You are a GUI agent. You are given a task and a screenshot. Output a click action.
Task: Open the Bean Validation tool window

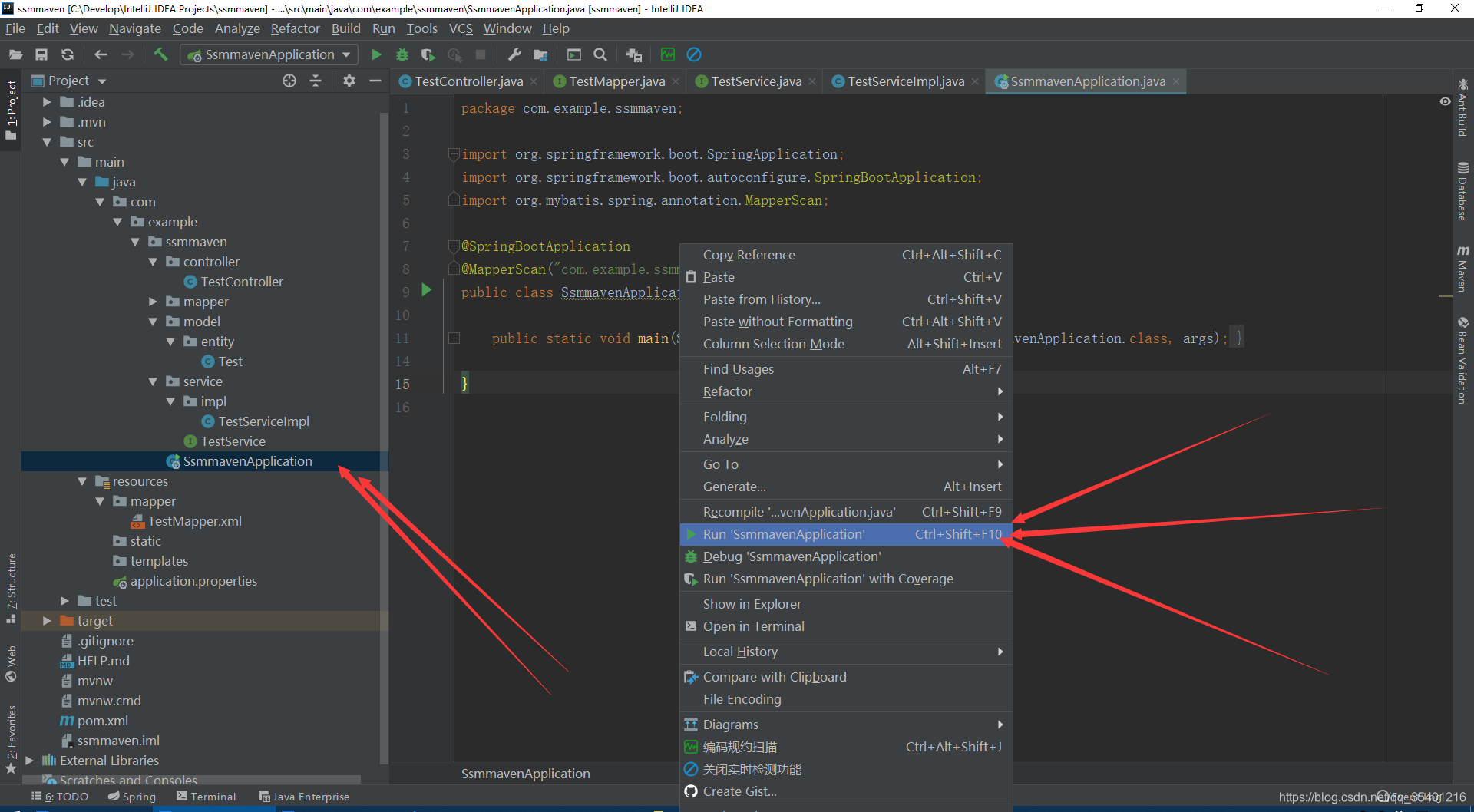tap(1462, 360)
